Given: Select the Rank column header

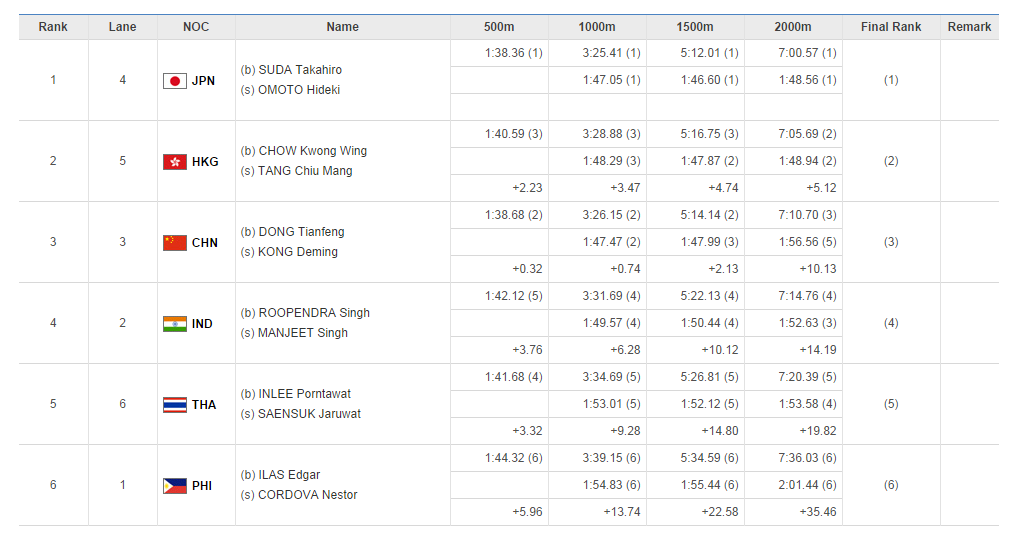Looking at the screenshot, I should point(53,27).
